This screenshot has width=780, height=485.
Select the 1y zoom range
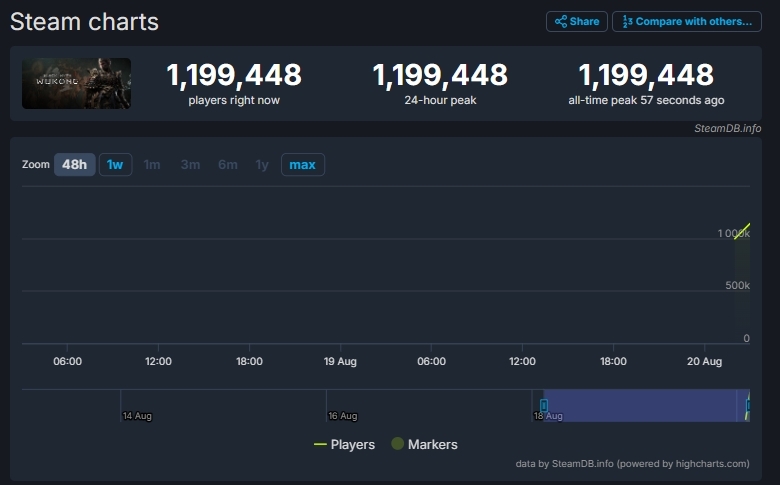pos(262,165)
